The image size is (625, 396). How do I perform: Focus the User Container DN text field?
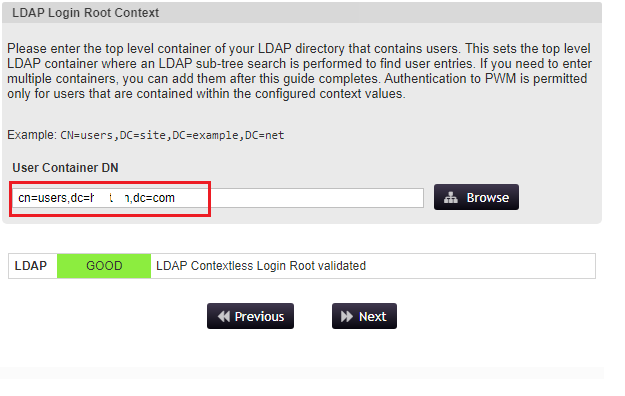coord(218,198)
